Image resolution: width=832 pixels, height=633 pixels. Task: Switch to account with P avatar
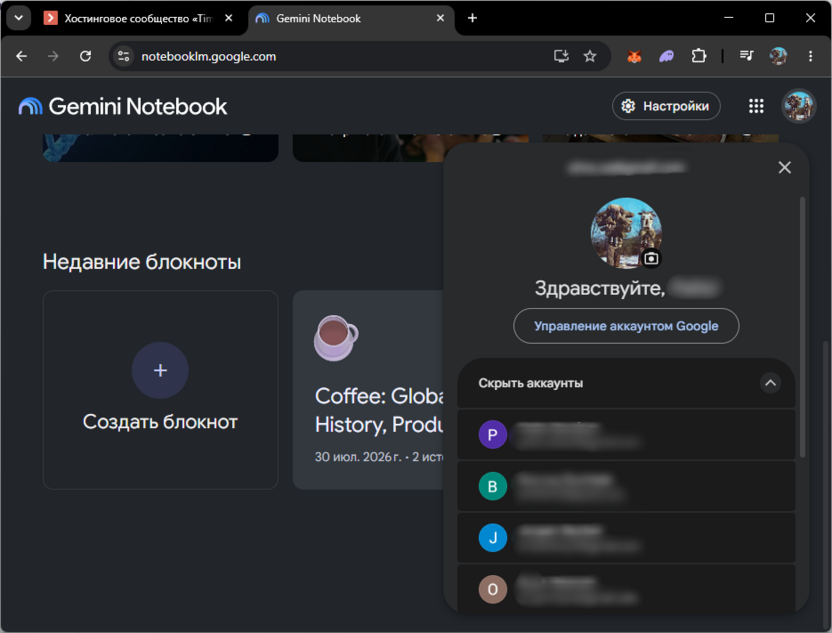coord(626,435)
